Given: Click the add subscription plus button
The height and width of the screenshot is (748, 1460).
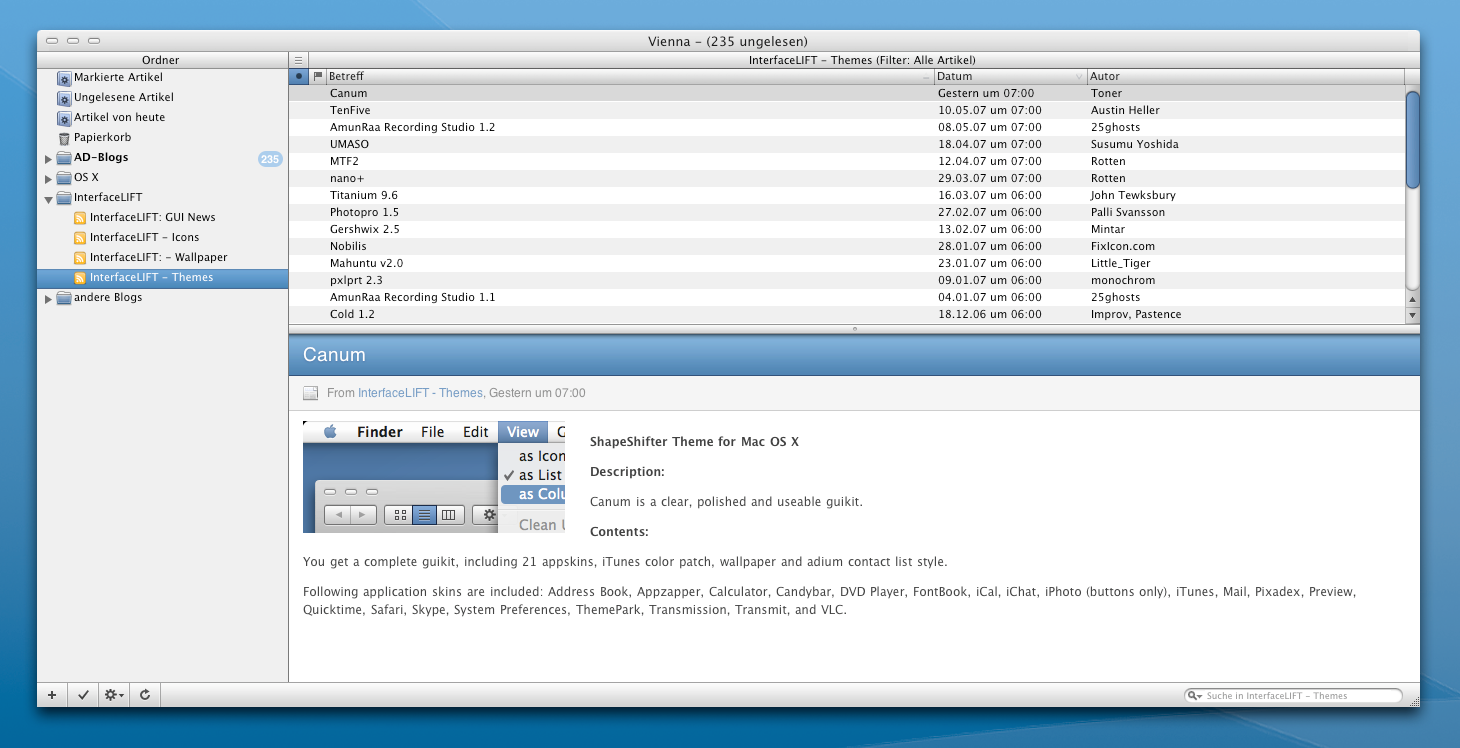Looking at the screenshot, I should [52, 695].
